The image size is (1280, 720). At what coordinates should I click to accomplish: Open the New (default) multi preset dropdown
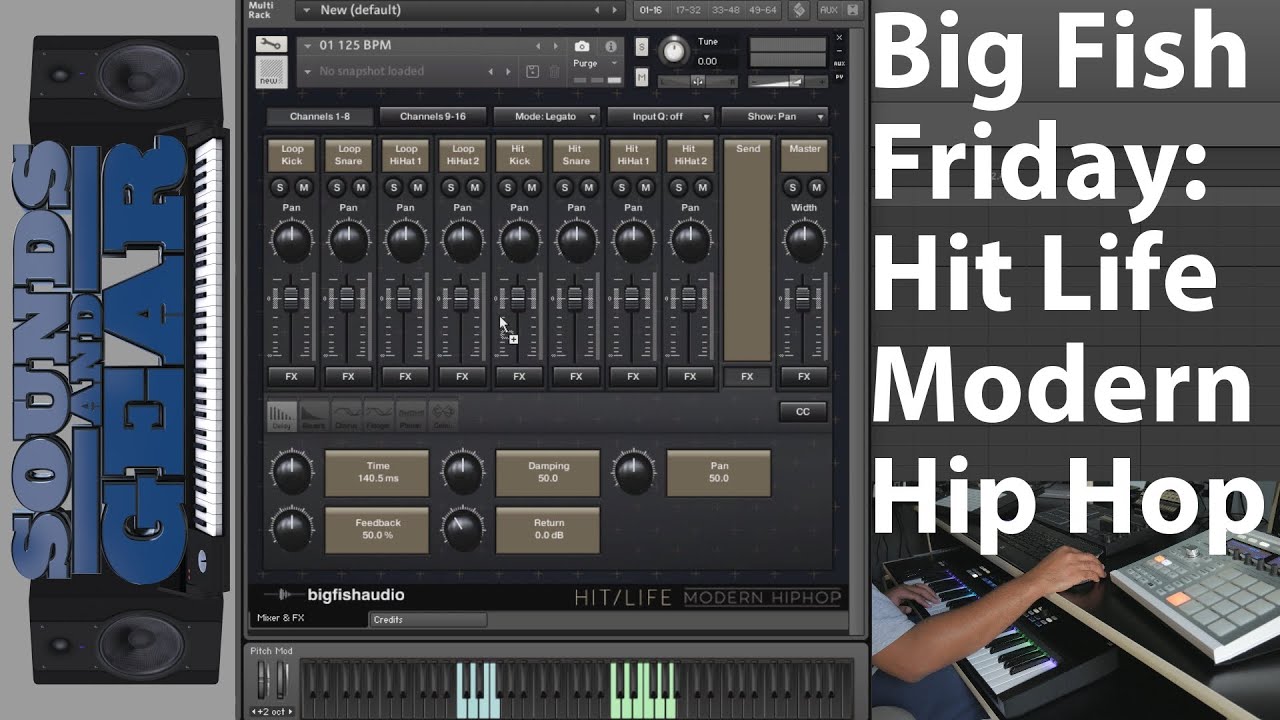pyautogui.click(x=460, y=10)
